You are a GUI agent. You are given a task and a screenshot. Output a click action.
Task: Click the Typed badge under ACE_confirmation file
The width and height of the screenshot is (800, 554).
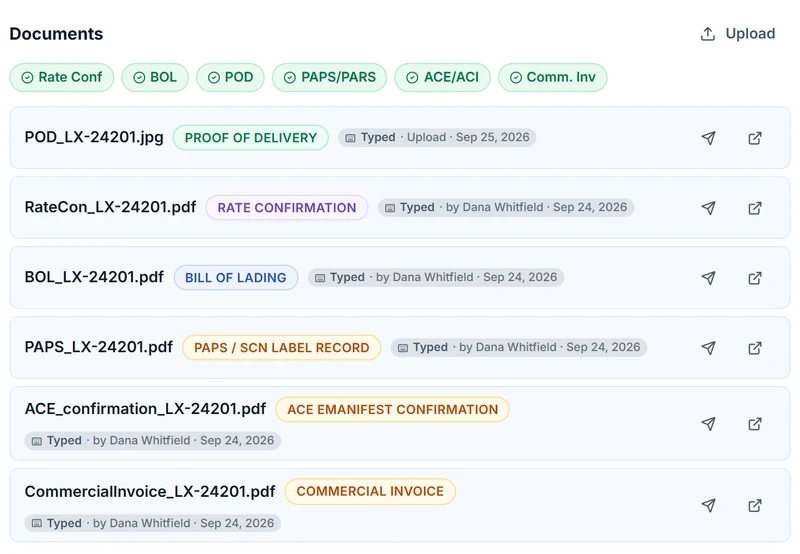pyautogui.click(x=153, y=440)
